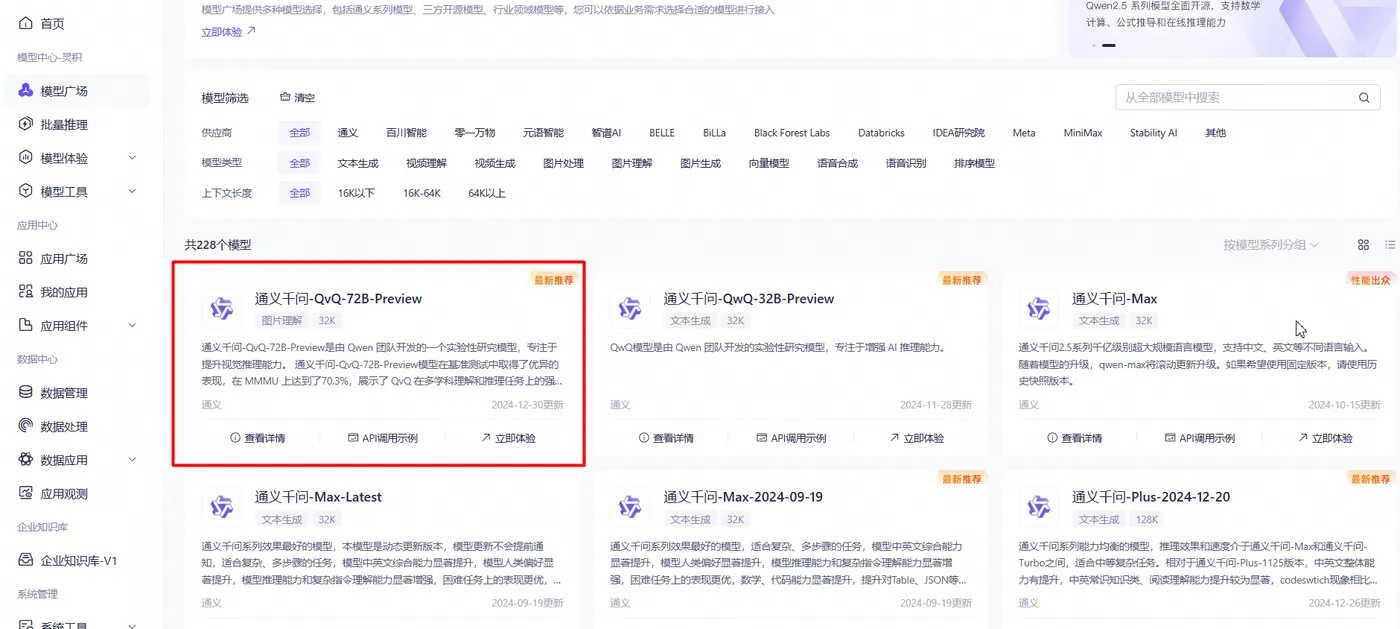Filter suppliers by Black Forest Labs
This screenshot has height=629, width=1400.
point(792,133)
